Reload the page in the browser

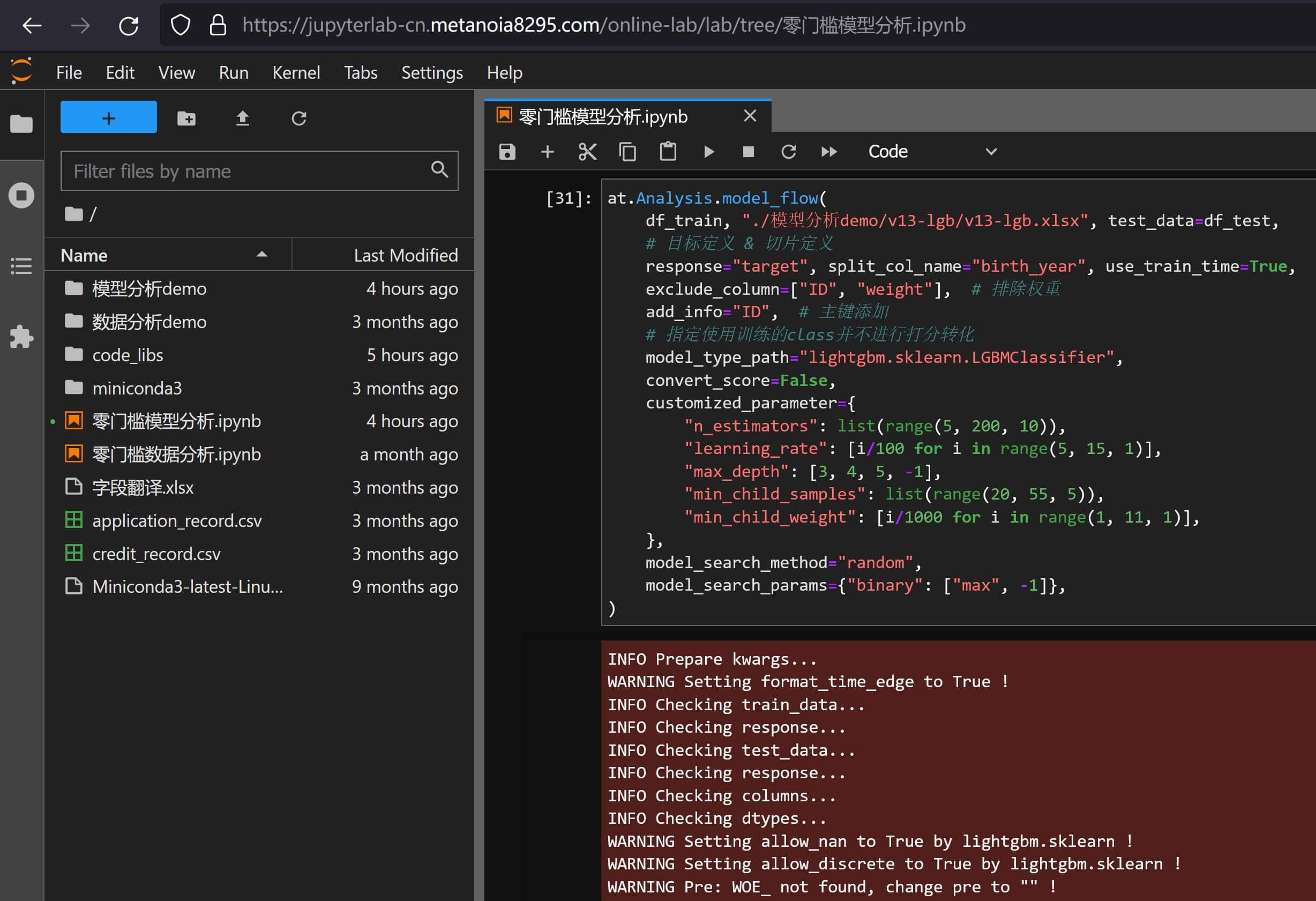(129, 26)
